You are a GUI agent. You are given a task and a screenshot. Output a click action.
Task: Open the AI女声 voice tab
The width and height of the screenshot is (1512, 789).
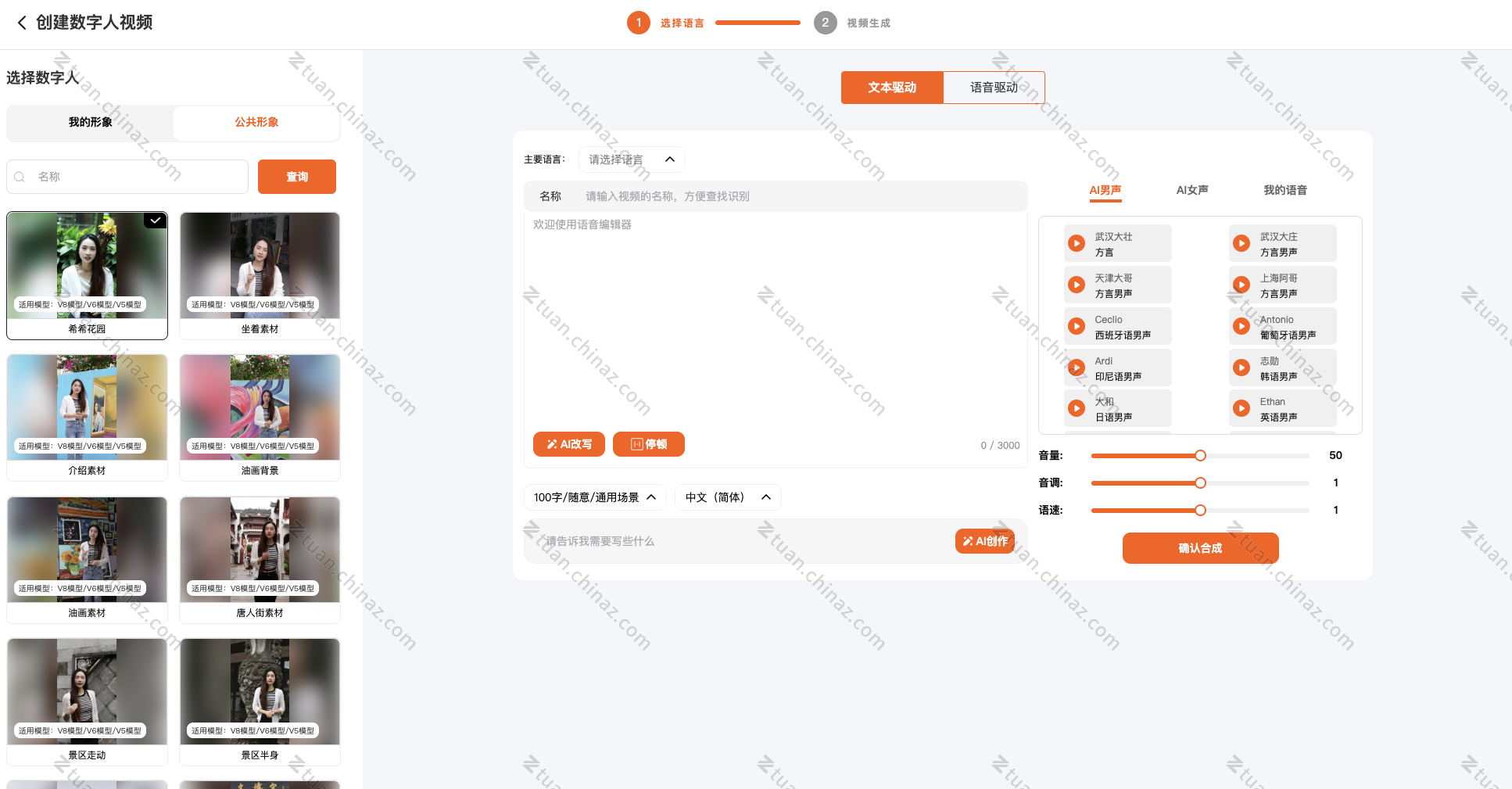coord(1192,190)
